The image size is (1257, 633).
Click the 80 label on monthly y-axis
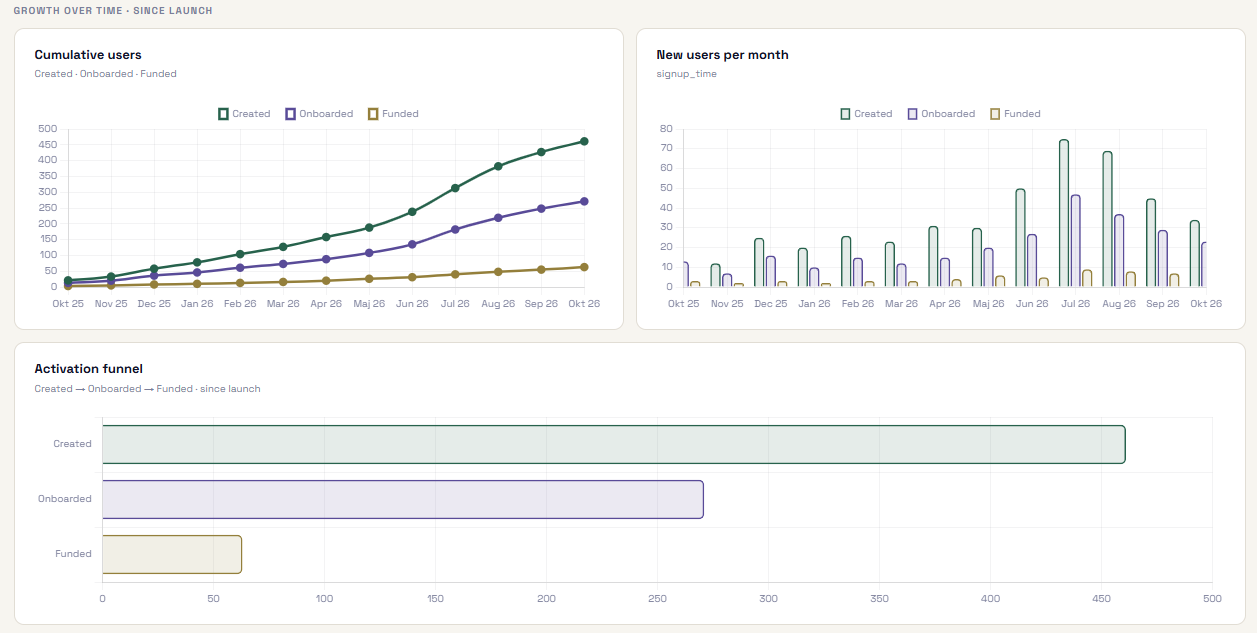[x=666, y=129]
